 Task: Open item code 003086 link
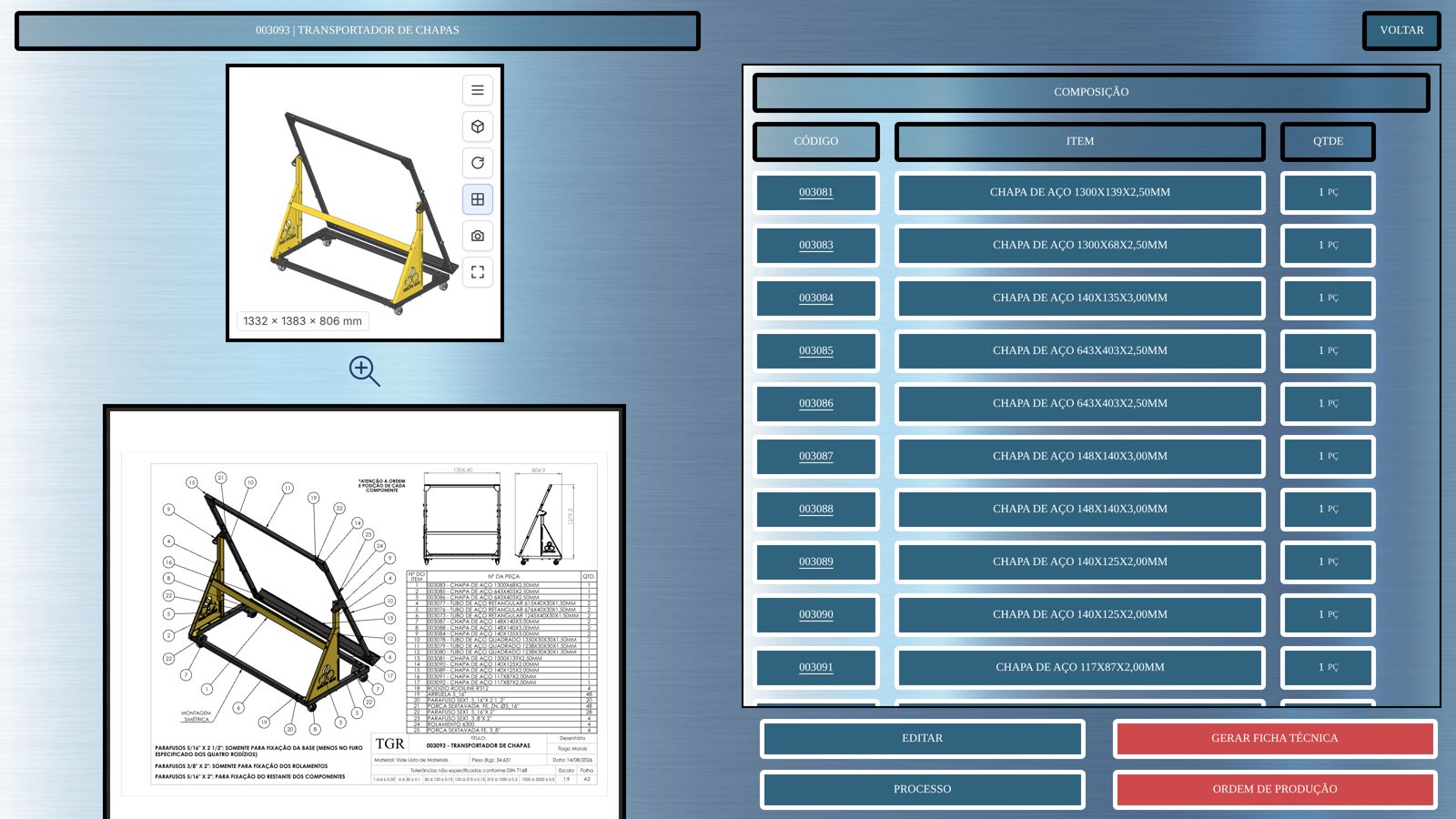816,403
